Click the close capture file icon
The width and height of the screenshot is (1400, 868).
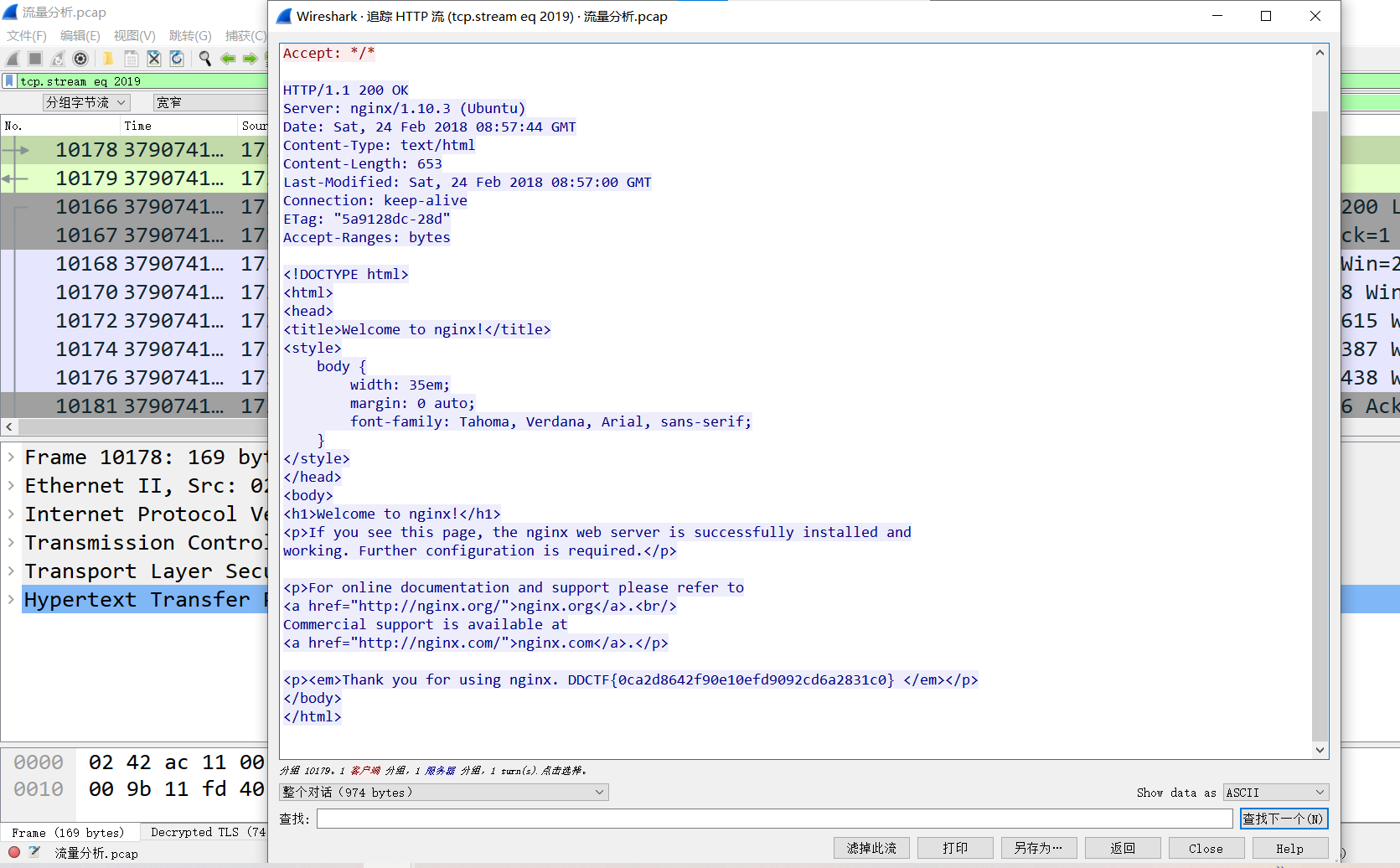[x=154, y=59]
